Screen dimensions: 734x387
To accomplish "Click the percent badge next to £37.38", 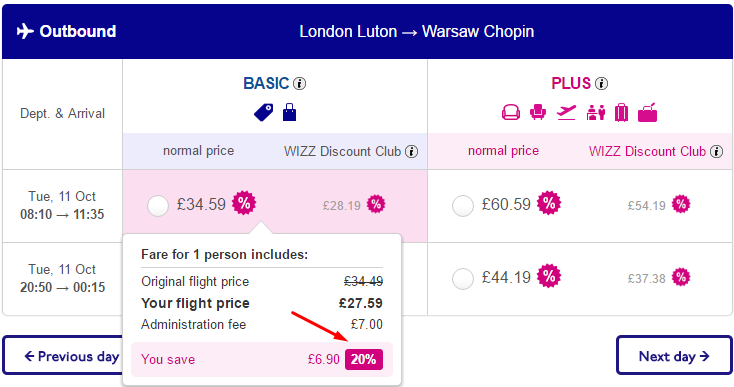I will (681, 277).
